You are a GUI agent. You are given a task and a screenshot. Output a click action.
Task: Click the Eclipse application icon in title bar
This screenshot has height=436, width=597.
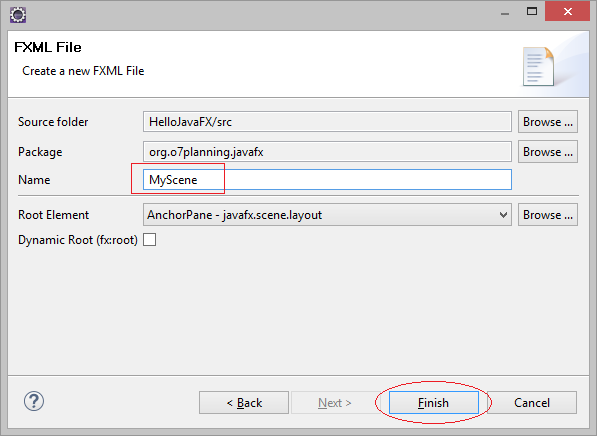(x=18, y=15)
